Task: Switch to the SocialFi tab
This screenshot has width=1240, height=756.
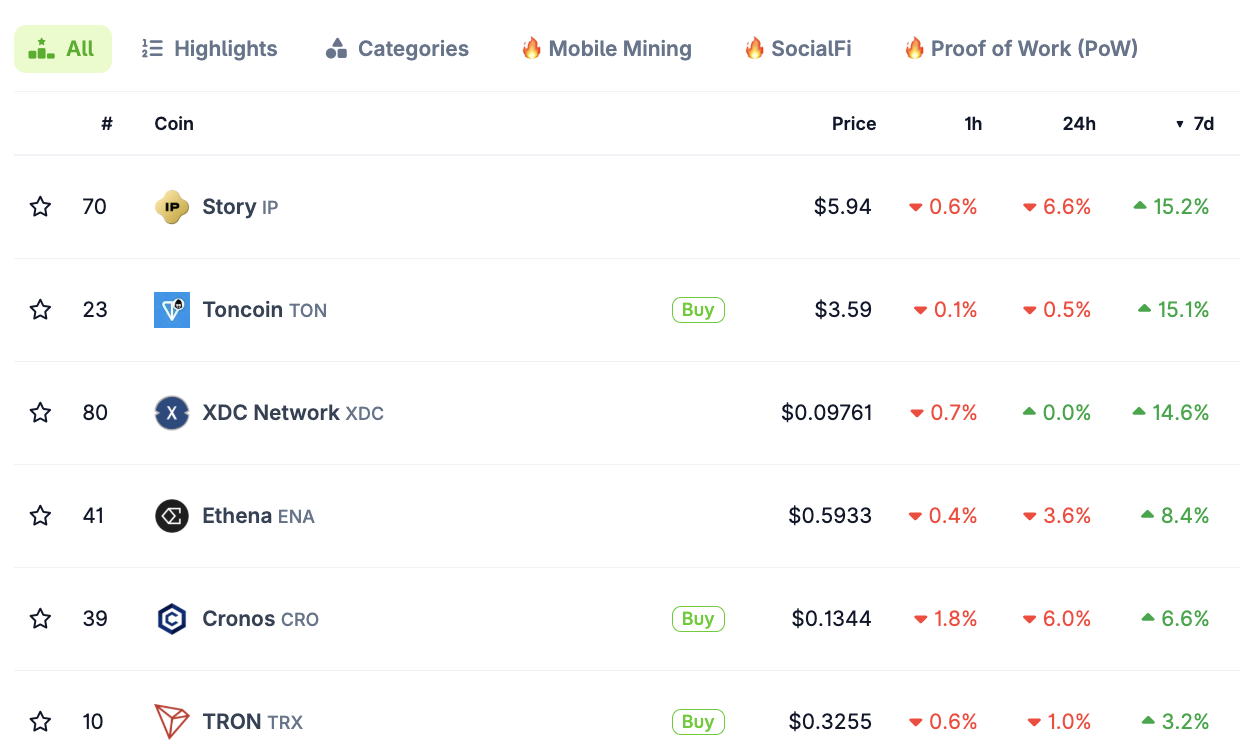Action: [x=797, y=48]
